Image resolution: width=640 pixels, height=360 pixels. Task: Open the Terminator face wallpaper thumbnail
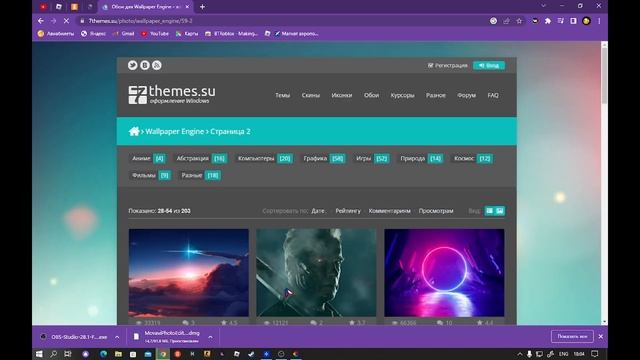click(x=316, y=273)
